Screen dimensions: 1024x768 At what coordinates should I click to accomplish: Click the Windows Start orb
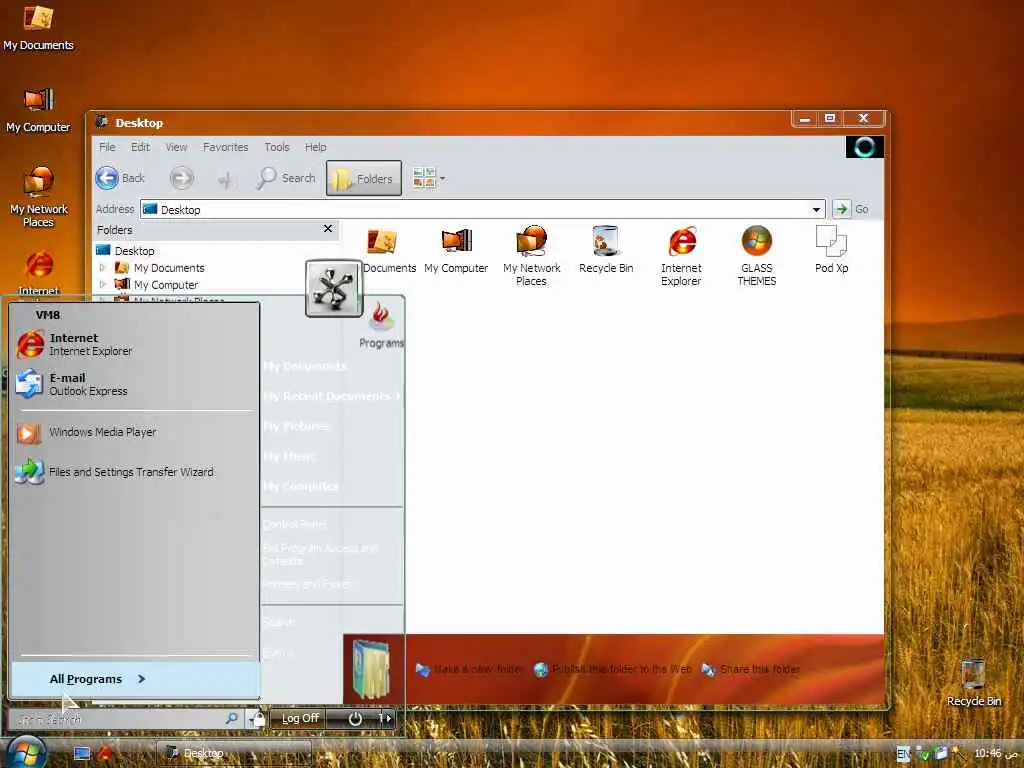click(x=25, y=753)
